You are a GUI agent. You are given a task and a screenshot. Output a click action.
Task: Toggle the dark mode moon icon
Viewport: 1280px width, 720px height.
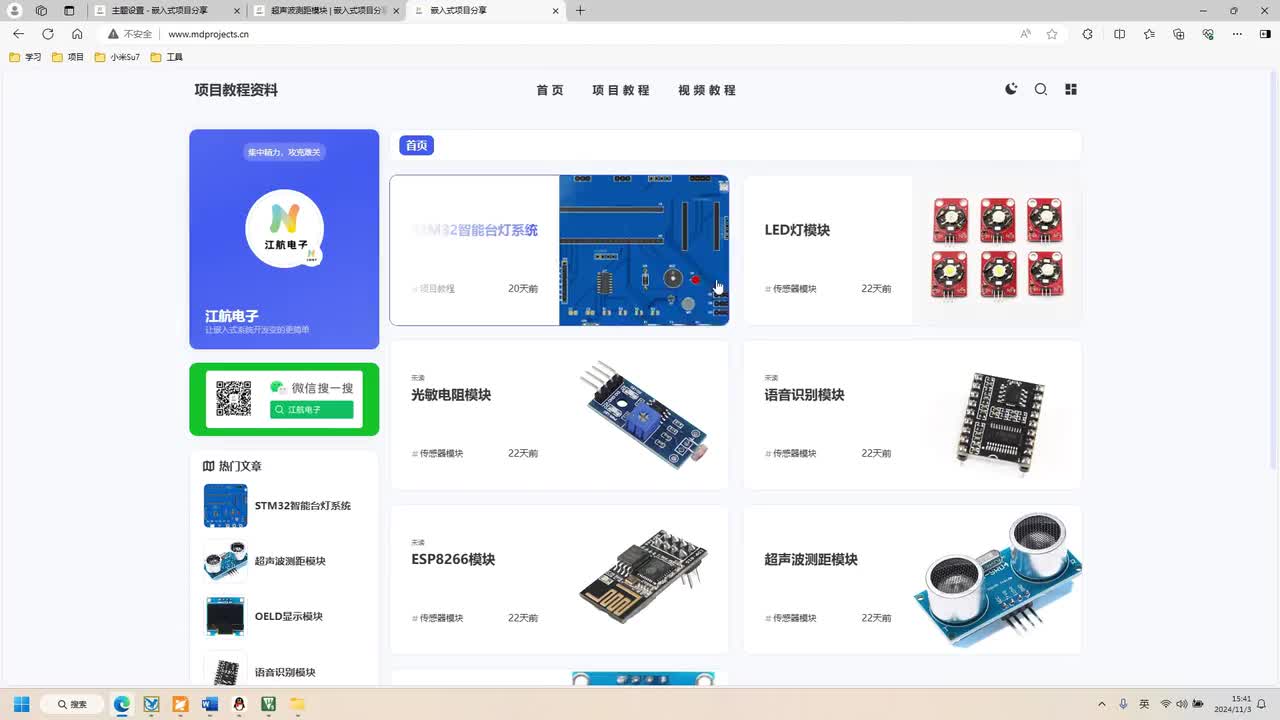(x=1011, y=89)
